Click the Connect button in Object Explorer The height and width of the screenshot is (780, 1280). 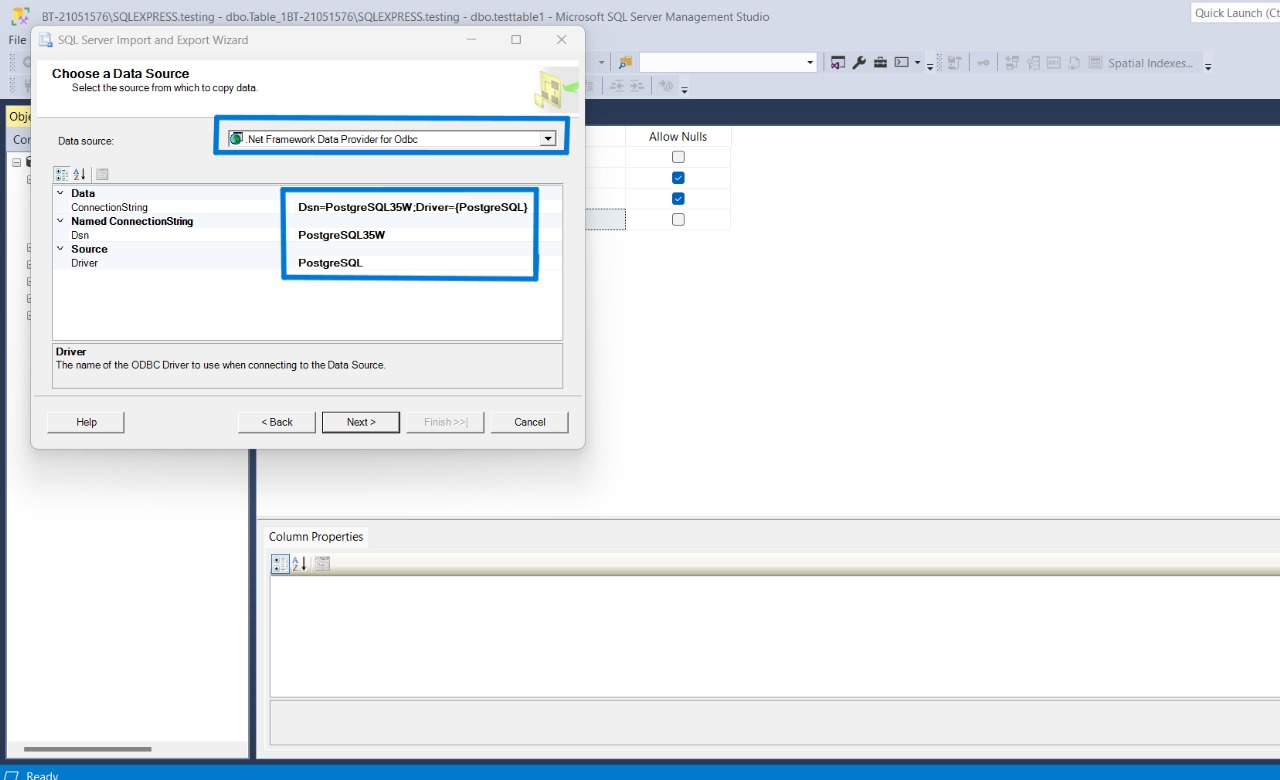21,140
